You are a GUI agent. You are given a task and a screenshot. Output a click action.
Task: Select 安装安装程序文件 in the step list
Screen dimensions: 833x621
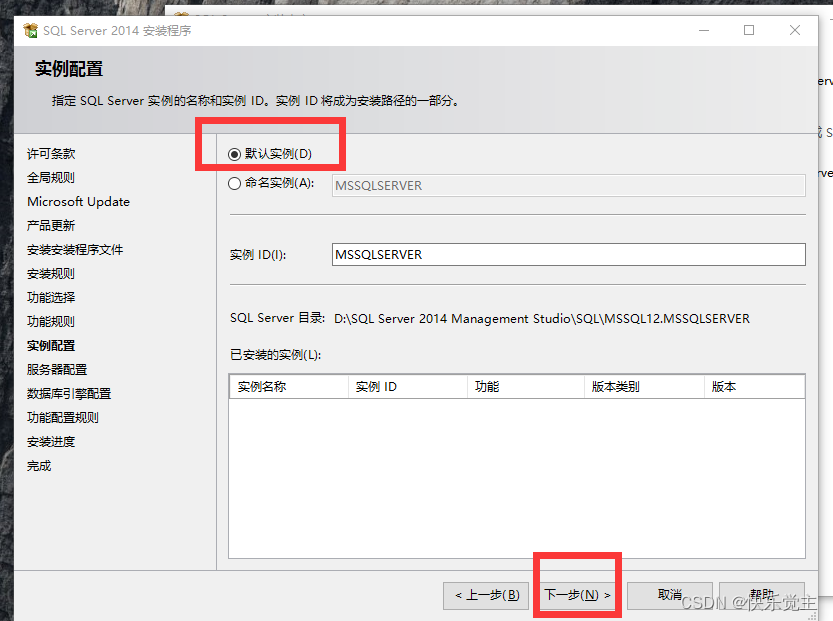click(75, 250)
